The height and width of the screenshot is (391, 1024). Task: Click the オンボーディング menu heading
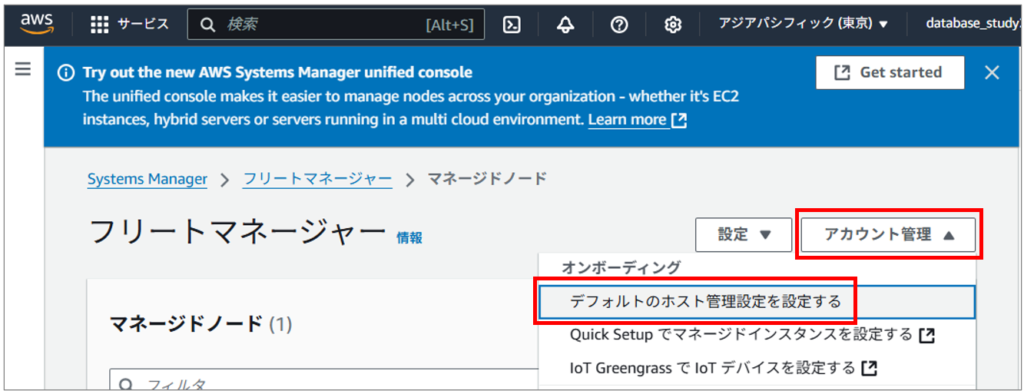[x=621, y=267]
